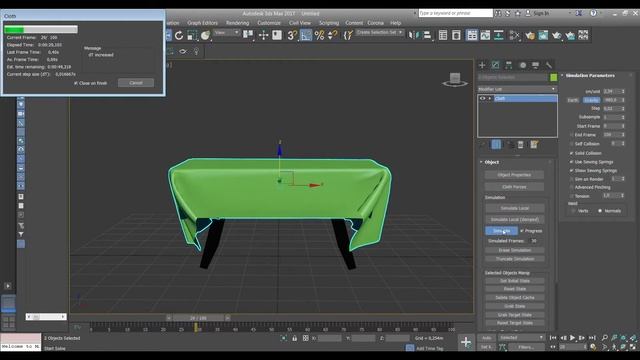Viewport: 640px width, 360px height.
Task: Toggle the Percent Snap icon
Action: coord(319,36)
